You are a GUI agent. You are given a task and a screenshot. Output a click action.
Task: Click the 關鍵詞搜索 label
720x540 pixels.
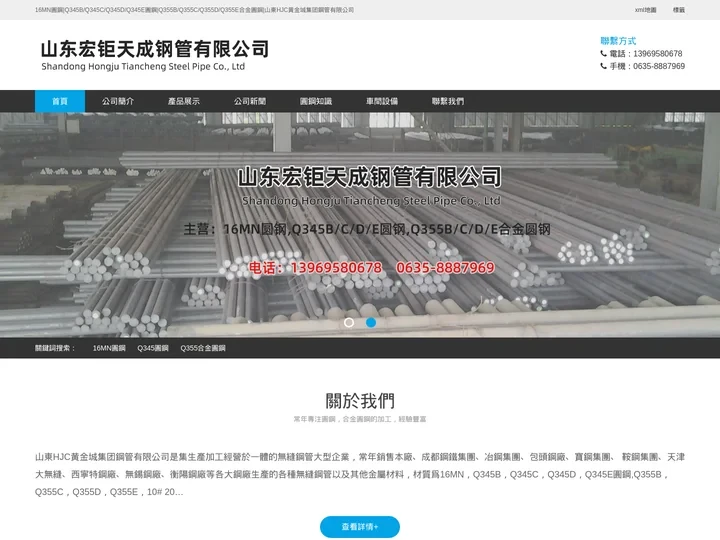point(55,348)
